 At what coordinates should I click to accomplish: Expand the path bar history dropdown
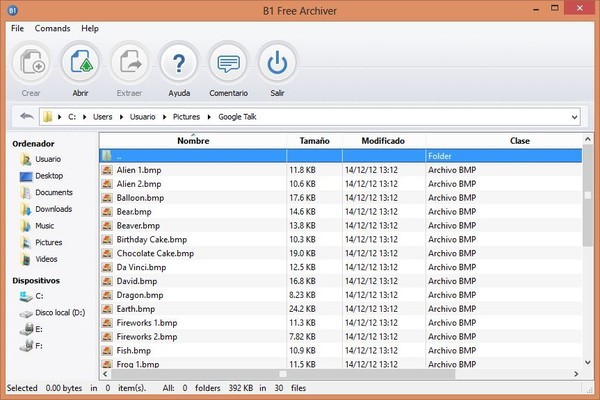click(574, 117)
